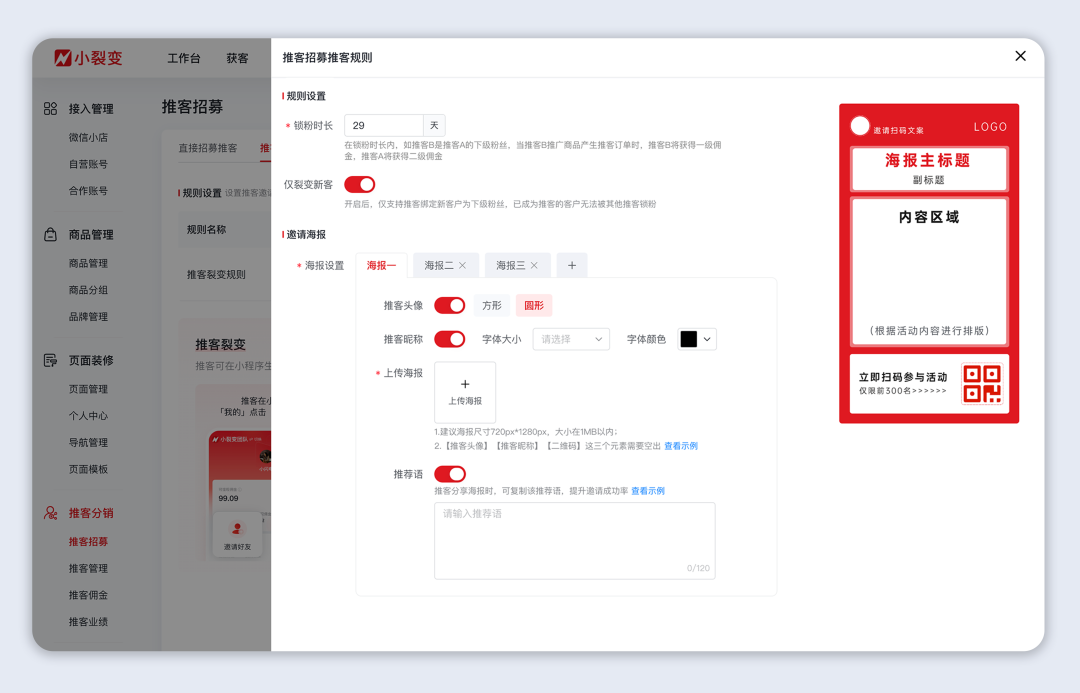
Task: Remove 海报三 tab via its X icon
Action: 534,266
